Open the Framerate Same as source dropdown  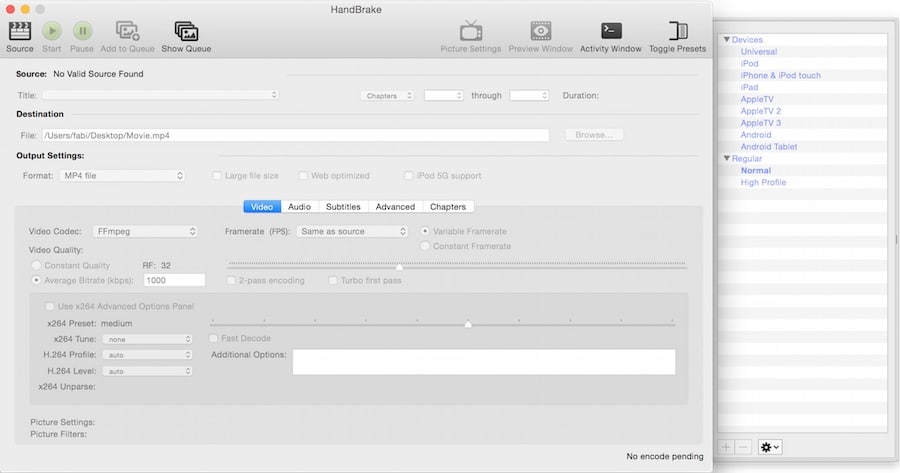click(x=352, y=231)
